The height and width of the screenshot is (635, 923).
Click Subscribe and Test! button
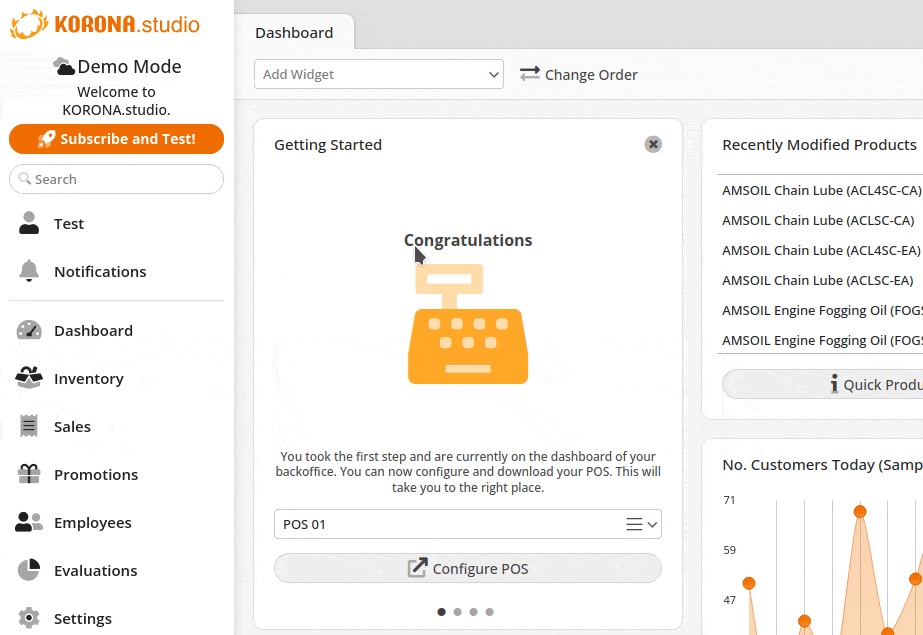[117, 139]
